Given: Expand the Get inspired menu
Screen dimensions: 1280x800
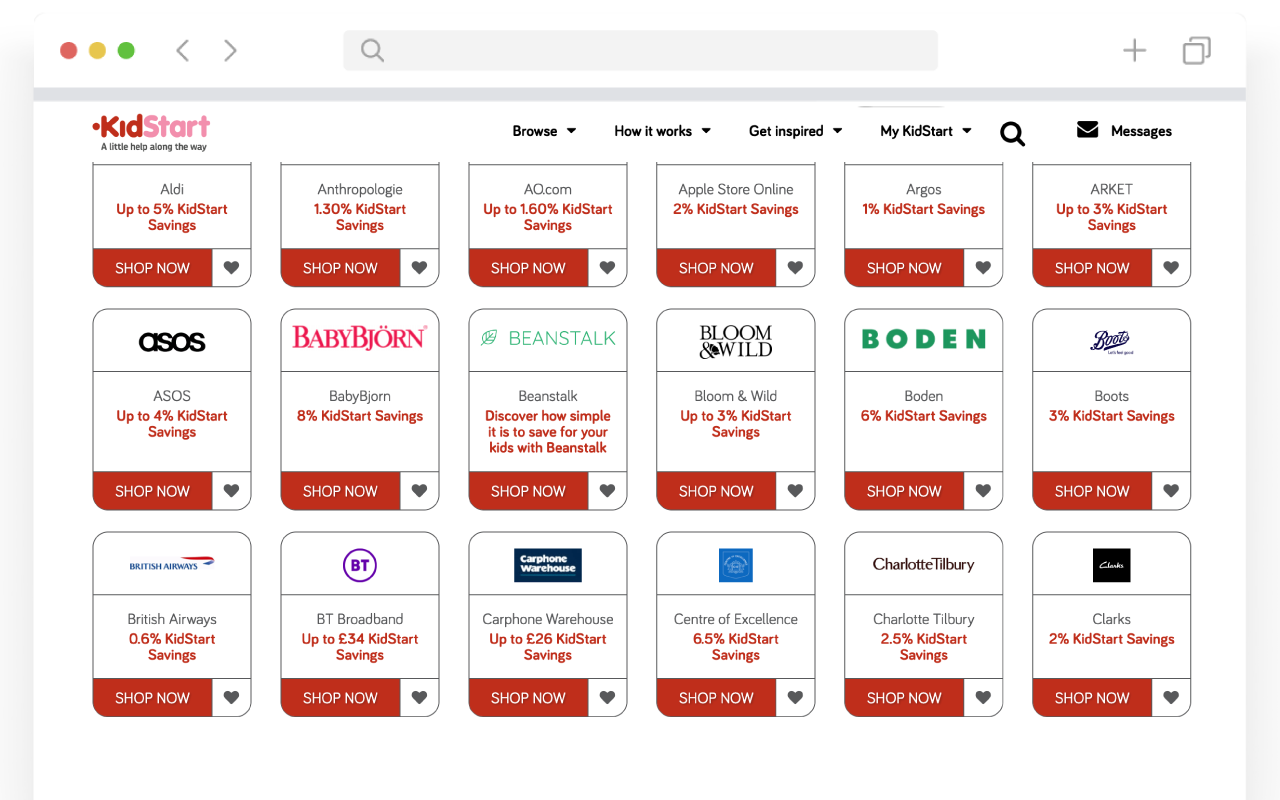Looking at the screenshot, I should tap(795, 131).
